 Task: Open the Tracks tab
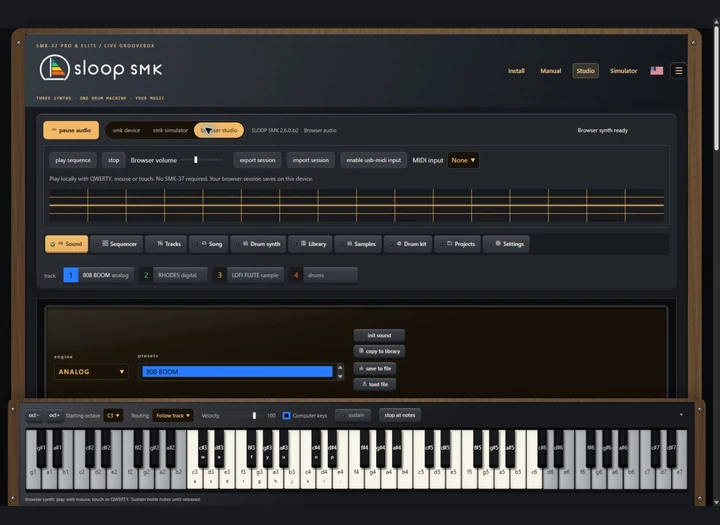point(166,244)
